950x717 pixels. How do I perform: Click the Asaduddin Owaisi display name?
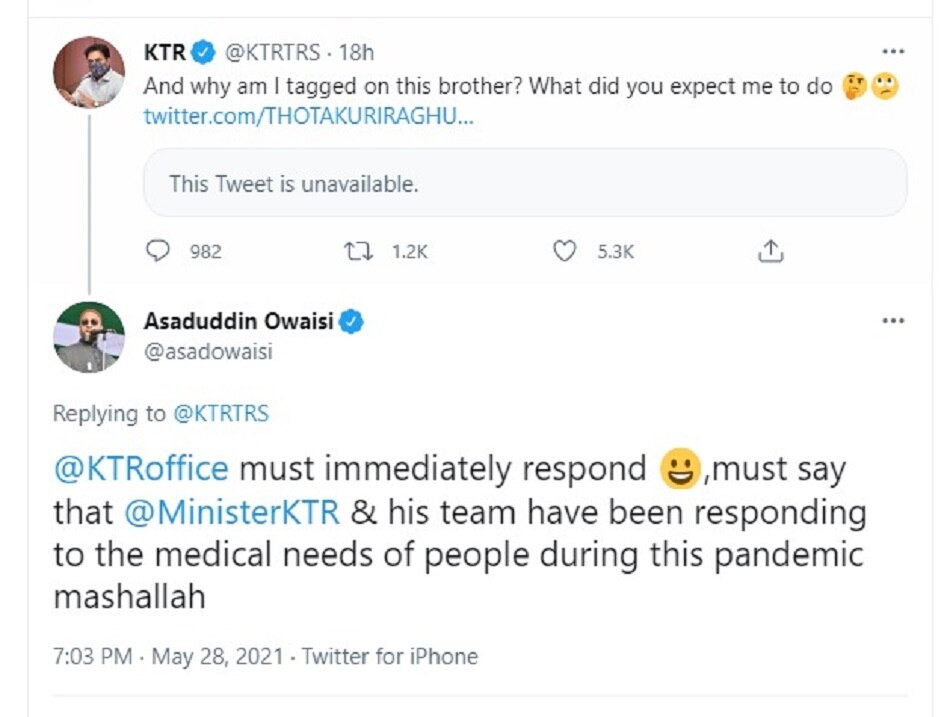coord(238,322)
